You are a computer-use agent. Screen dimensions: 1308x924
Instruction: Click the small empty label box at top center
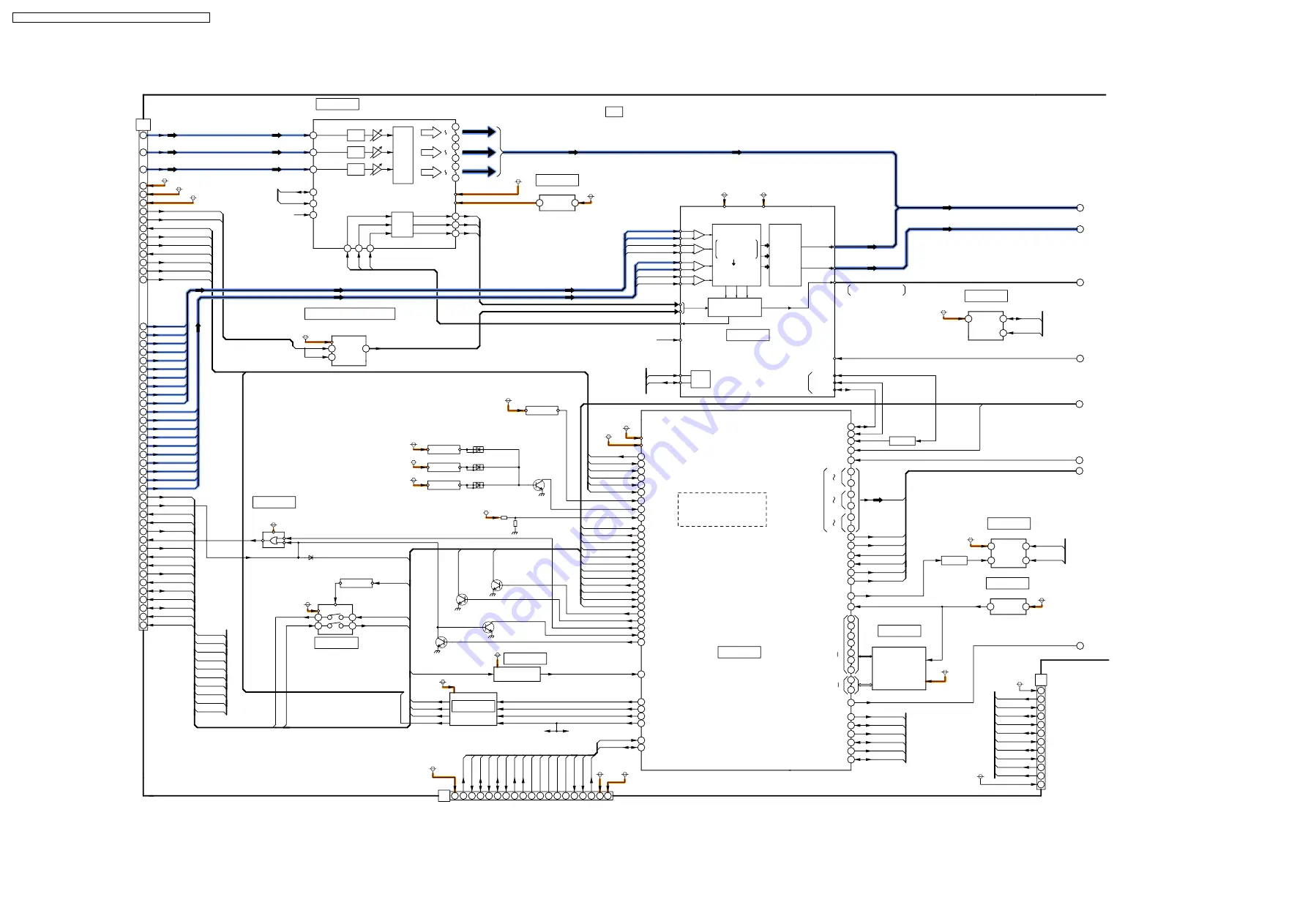[614, 111]
